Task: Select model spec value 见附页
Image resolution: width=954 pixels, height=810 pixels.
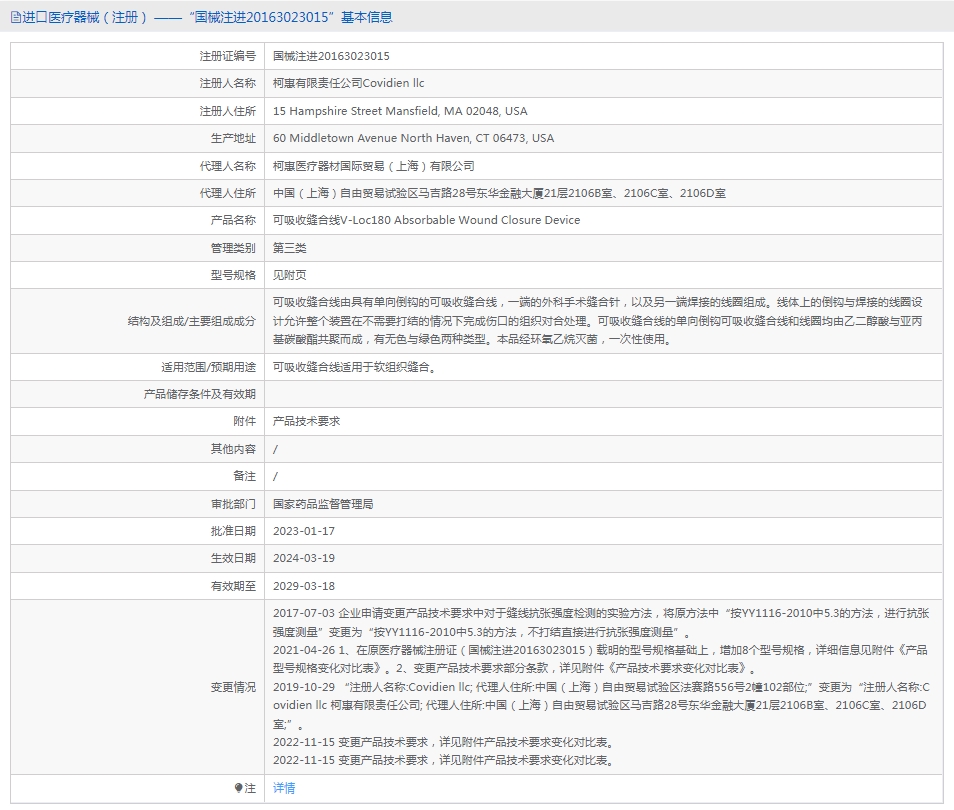Action: tap(290, 275)
